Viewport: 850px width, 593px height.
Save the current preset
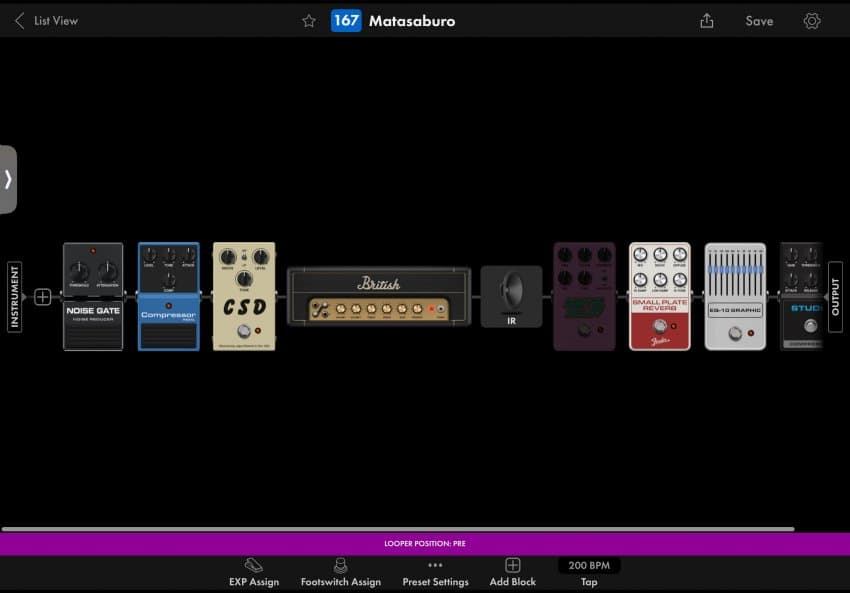tap(759, 21)
